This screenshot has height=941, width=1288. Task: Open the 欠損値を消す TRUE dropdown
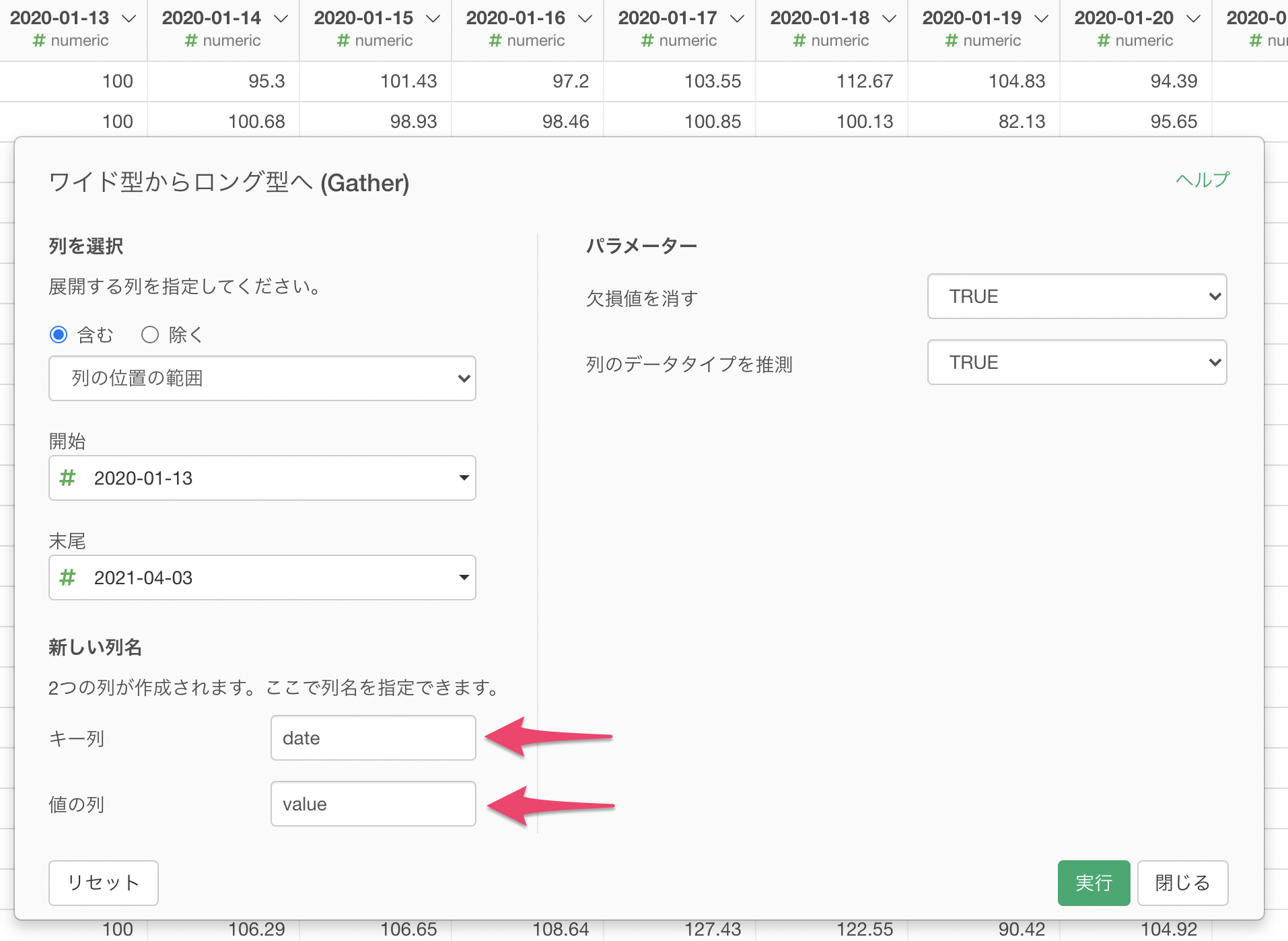1077,296
